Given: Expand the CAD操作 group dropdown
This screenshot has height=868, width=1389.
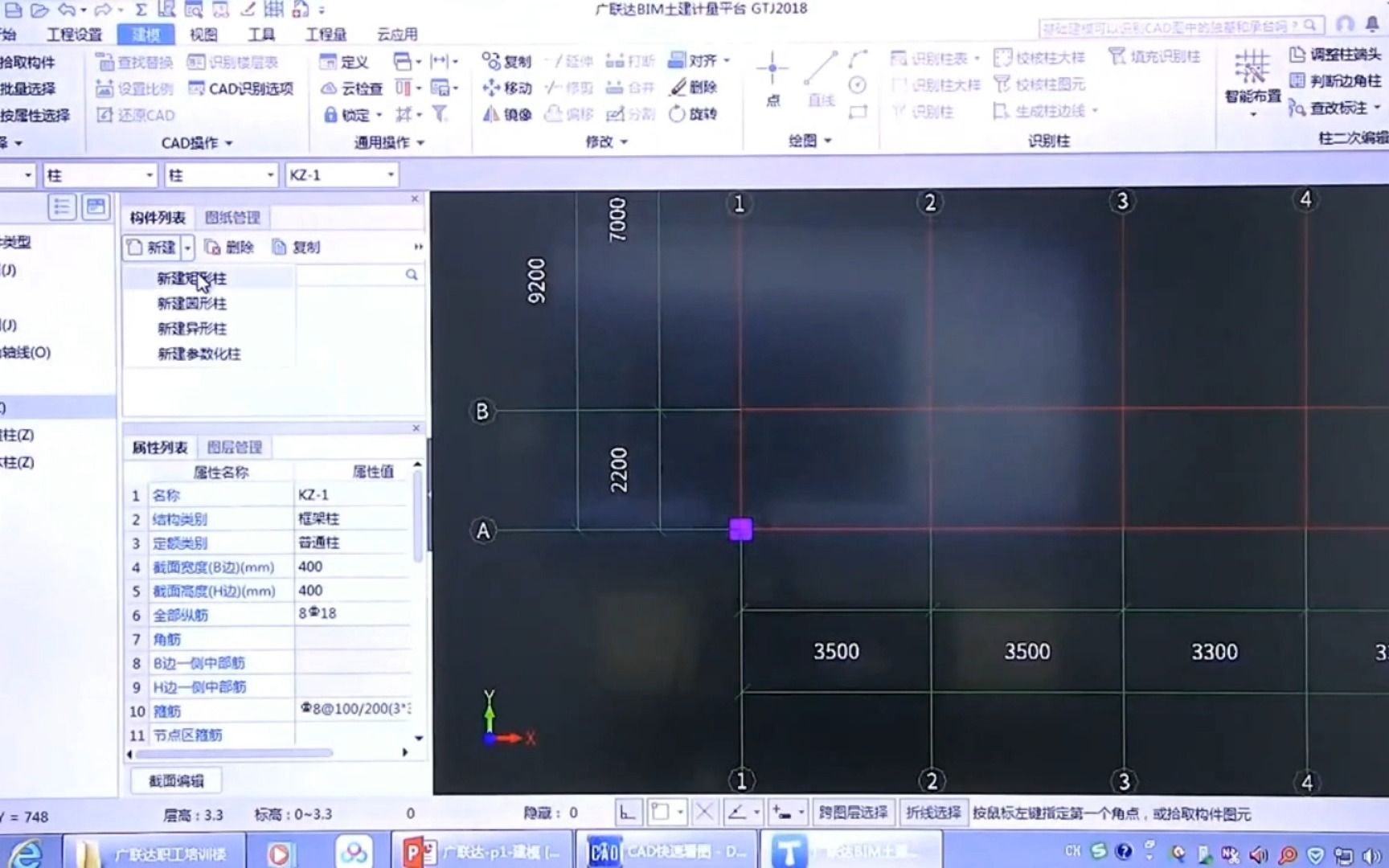Looking at the screenshot, I should (x=229, y=143).
